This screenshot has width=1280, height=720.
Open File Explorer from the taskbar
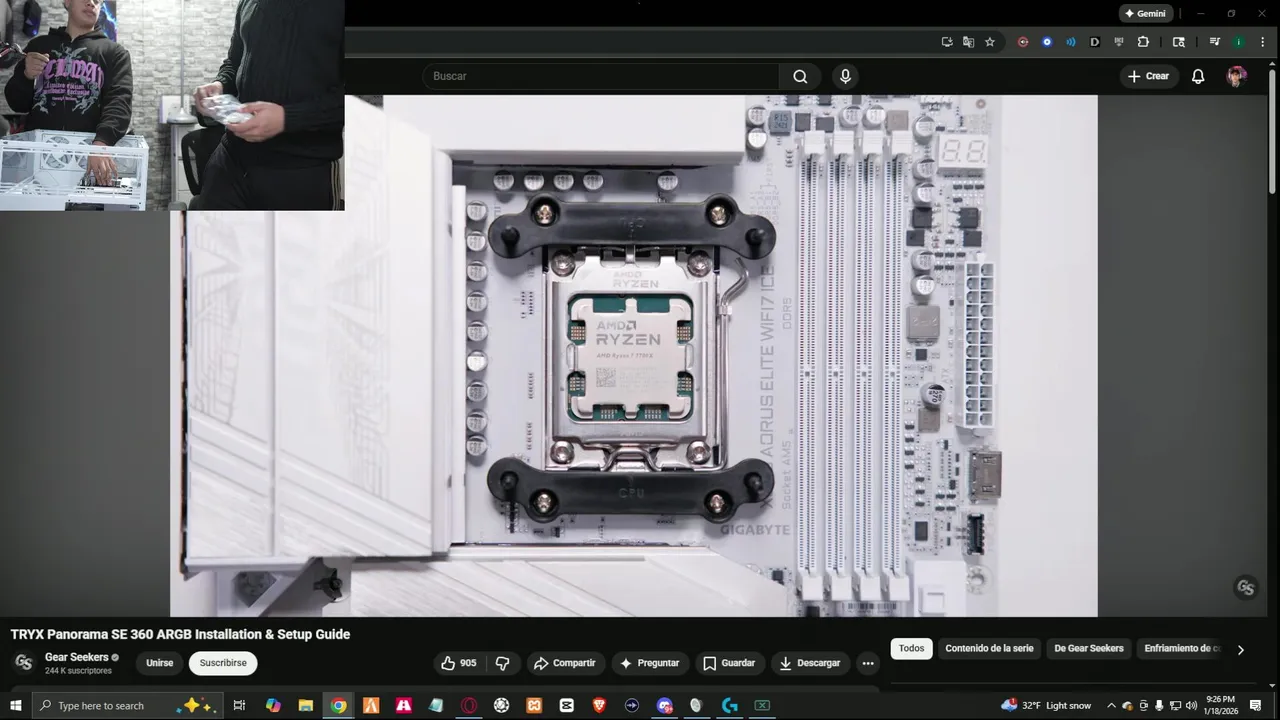[x=306, y=706]
